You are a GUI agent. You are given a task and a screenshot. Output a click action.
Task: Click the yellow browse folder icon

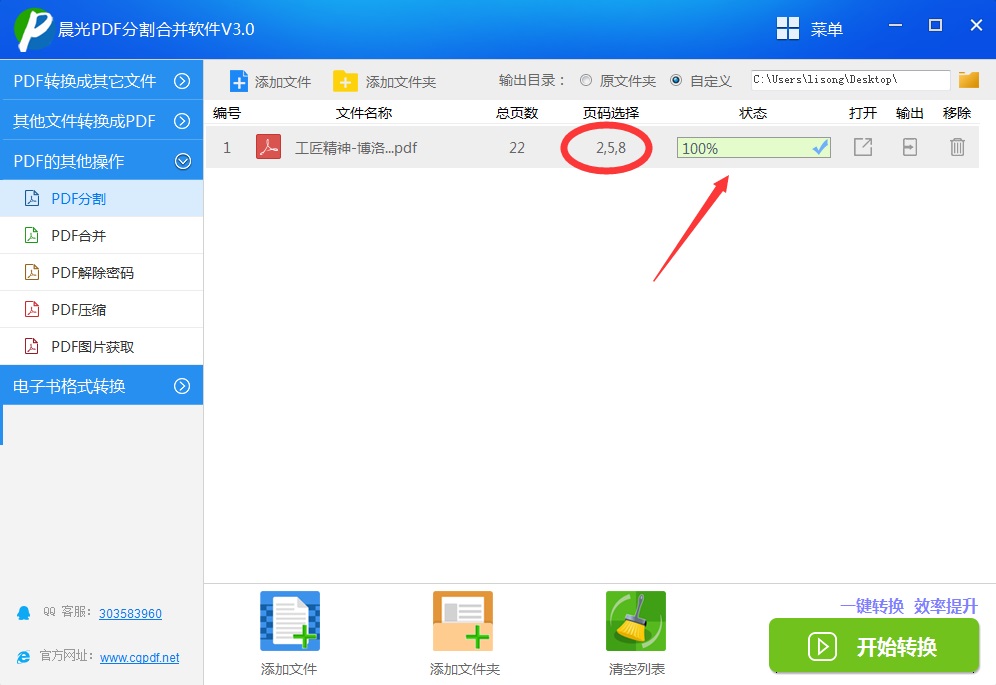pos(969,80)
